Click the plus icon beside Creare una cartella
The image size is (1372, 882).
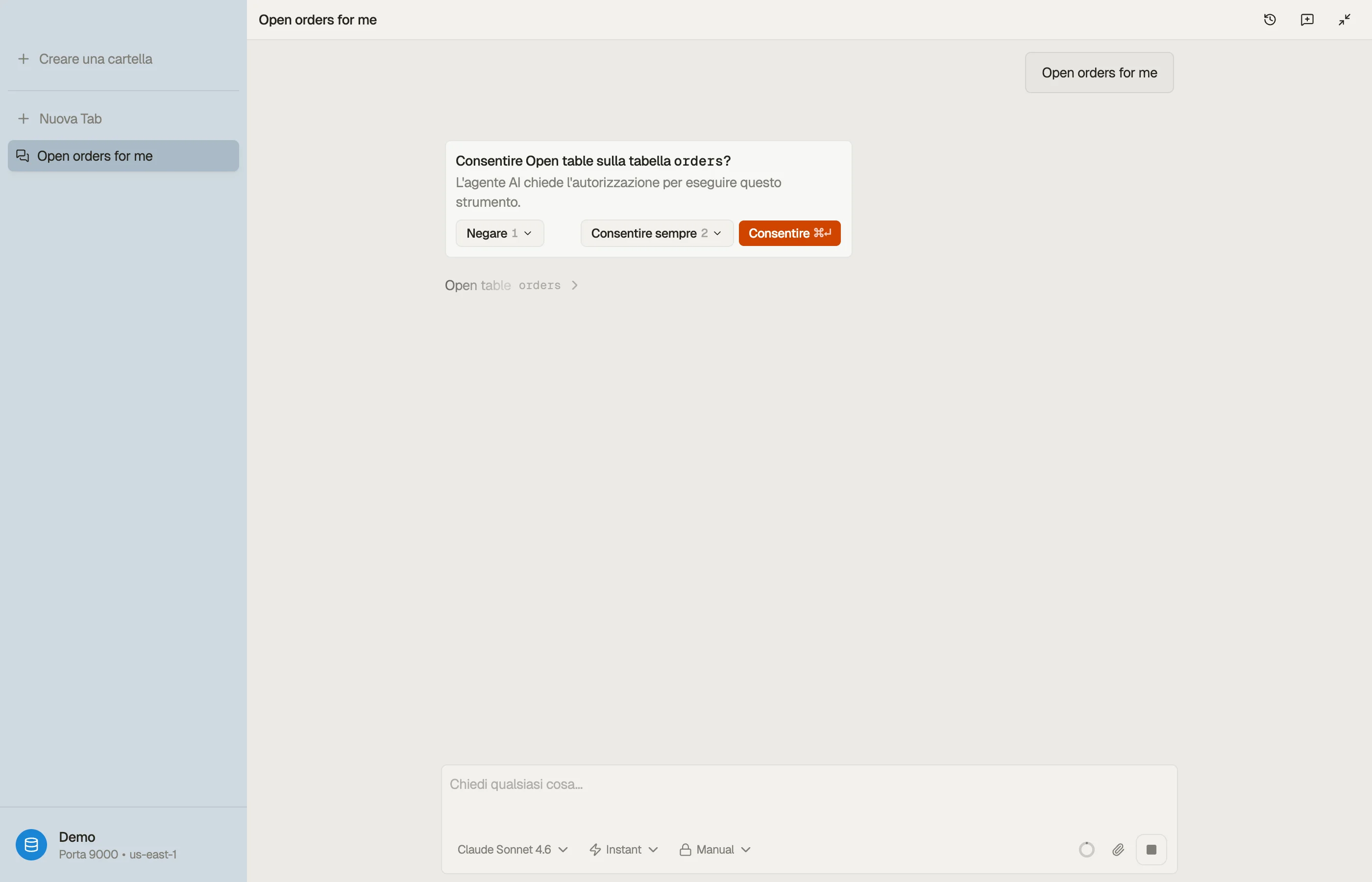point(24,59)
